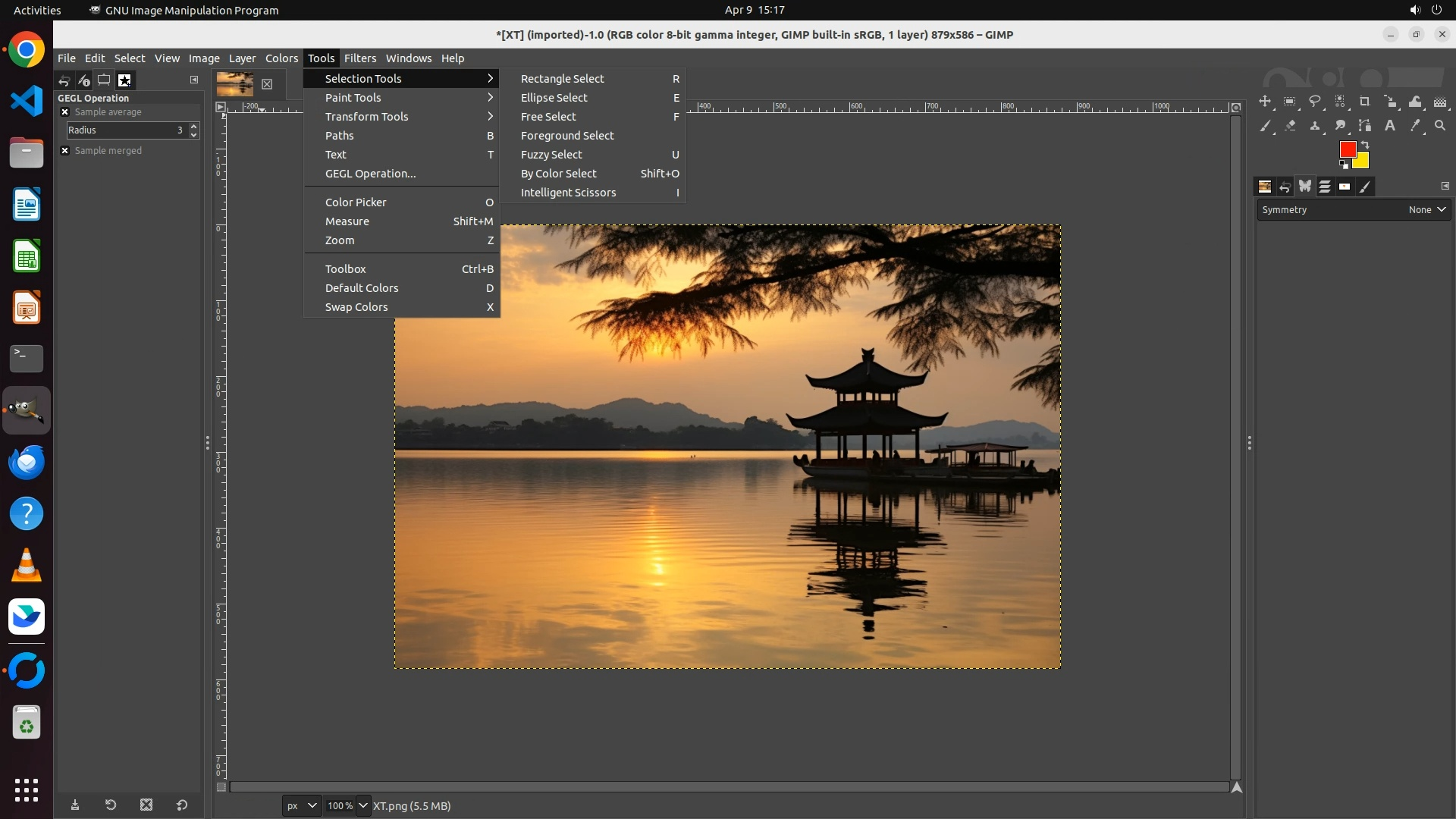Image resolution: width=1456 pixels, height=819 pixels.
Task: Activate the Zoom magnifier tool
Action: 1440,126
